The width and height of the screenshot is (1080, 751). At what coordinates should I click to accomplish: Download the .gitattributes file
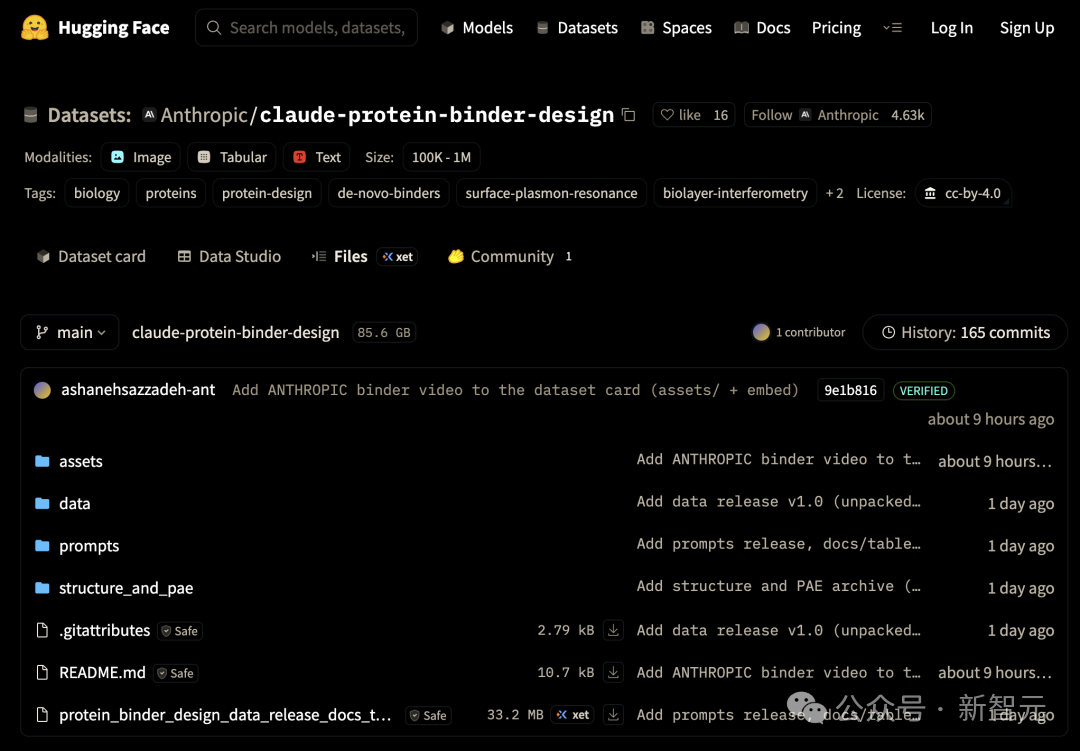click(x=613, y=630)
